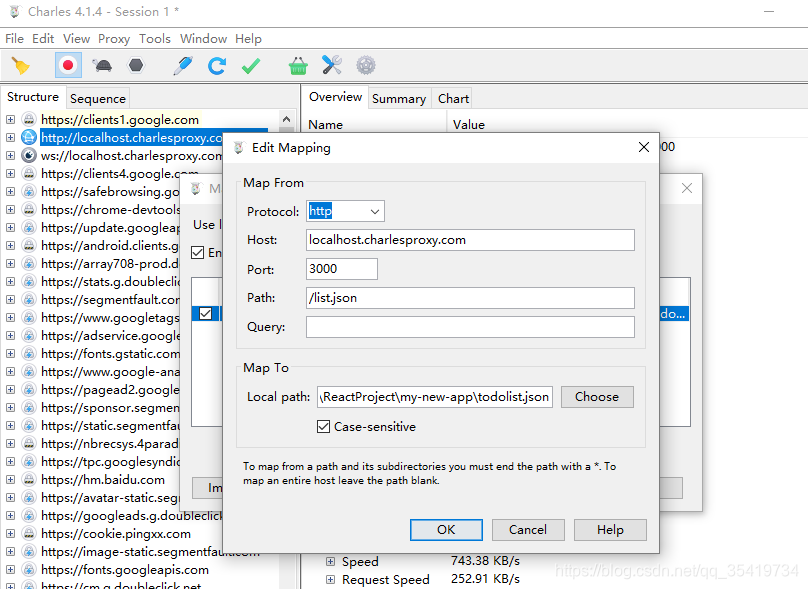808x589 pixels.
Task: Open the tools wrench icon
Action: (x=332, y=65)
